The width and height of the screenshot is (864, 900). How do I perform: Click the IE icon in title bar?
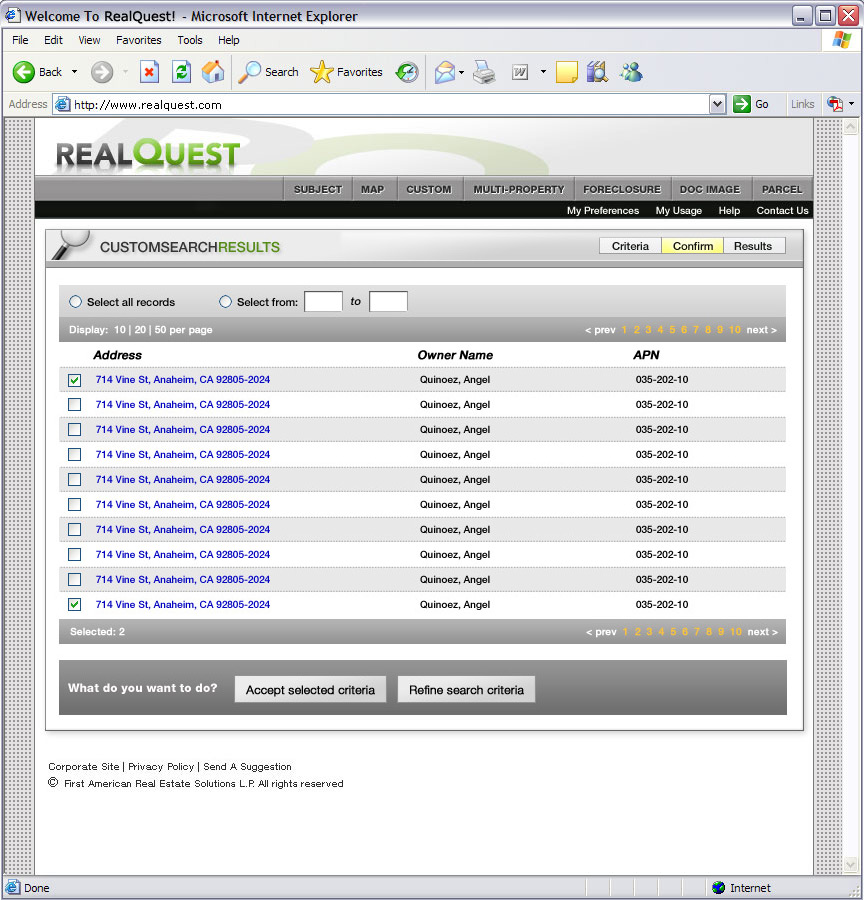point(13,15)
